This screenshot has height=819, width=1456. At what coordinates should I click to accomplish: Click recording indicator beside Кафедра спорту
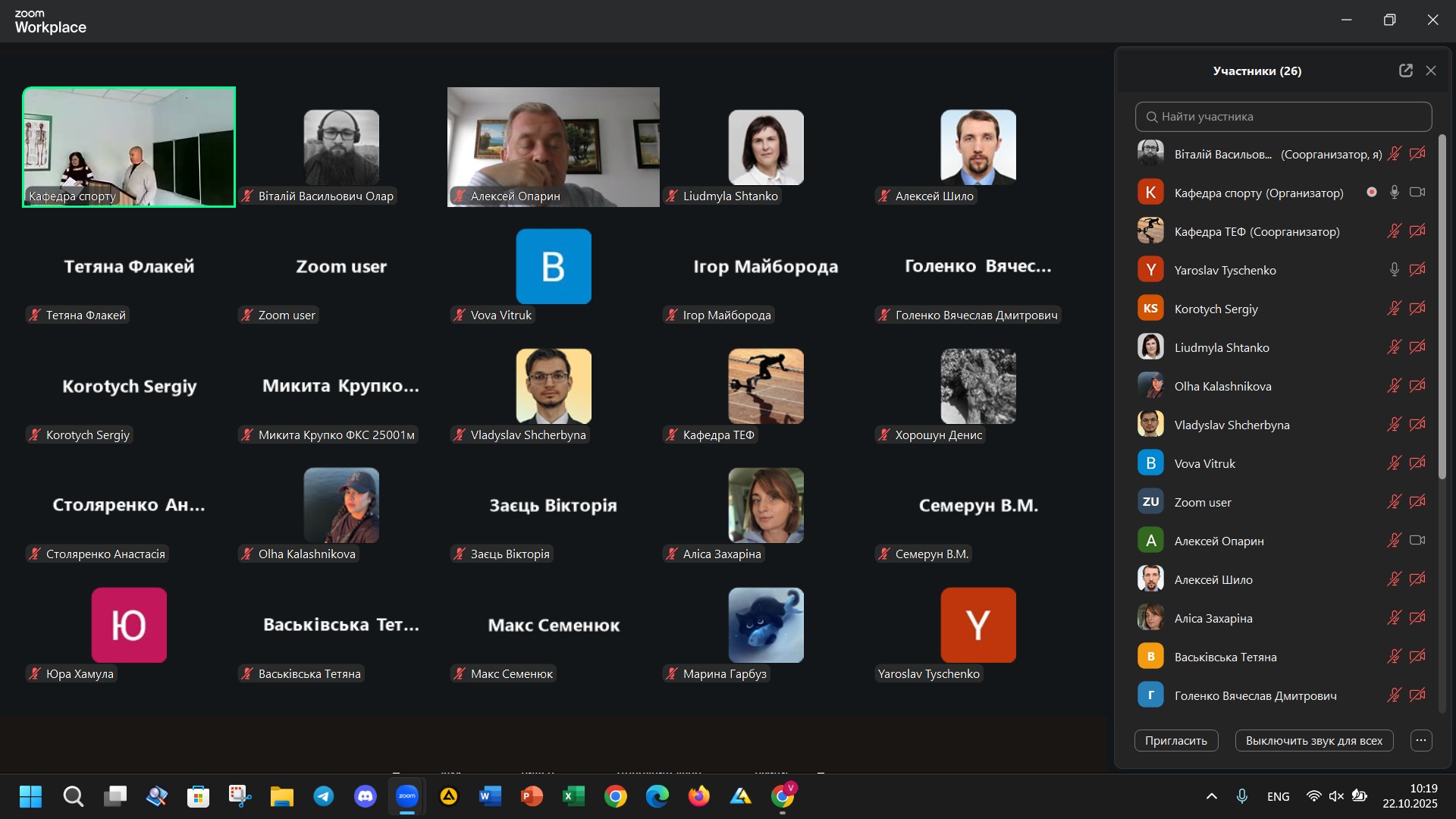pos(1371,193)
